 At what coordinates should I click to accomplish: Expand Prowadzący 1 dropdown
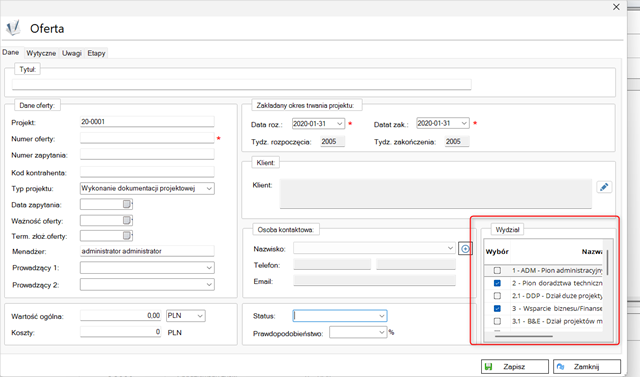pyautogui.click(x=209, y=268)
